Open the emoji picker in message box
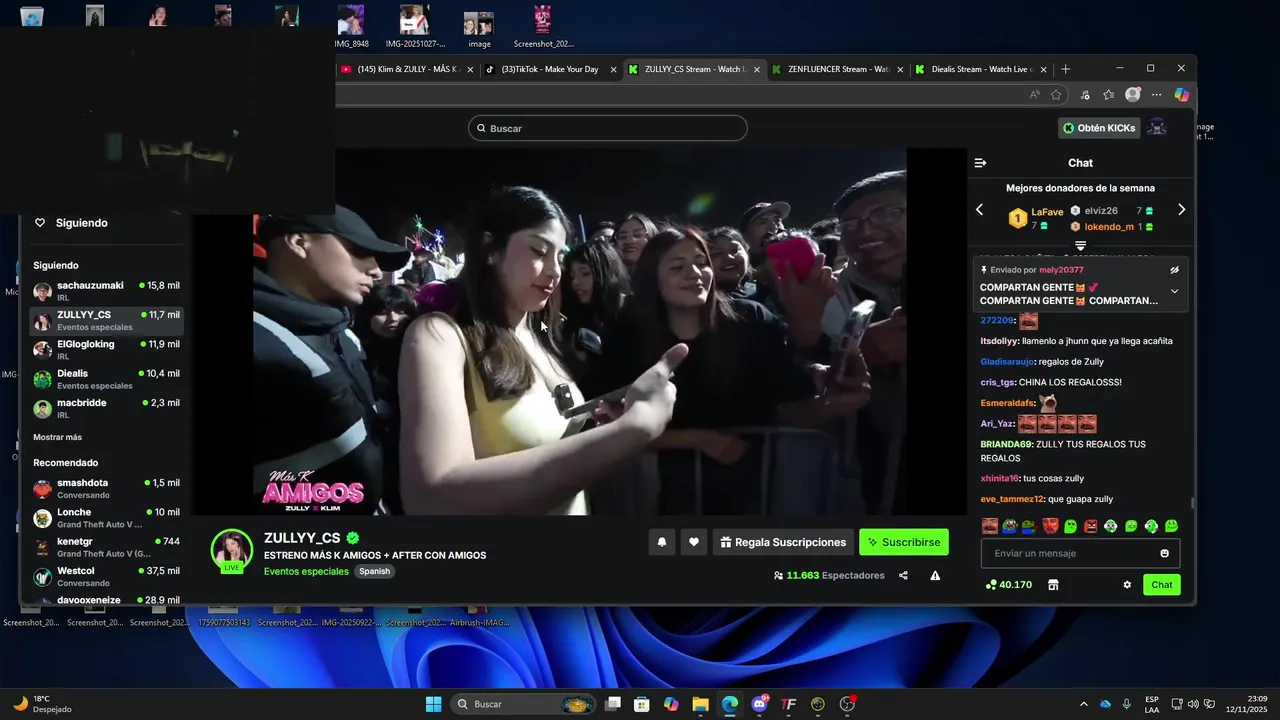This screenshot has height=720, width=1280. pyautogui.click(x=1164, y=553)
